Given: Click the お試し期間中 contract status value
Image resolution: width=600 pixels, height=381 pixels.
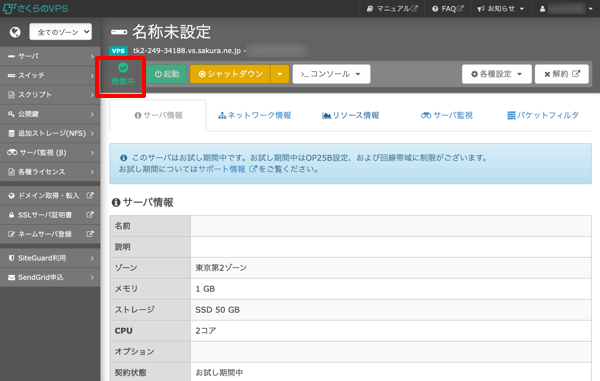Looking at the screenshot, I should tap(219, 372).
